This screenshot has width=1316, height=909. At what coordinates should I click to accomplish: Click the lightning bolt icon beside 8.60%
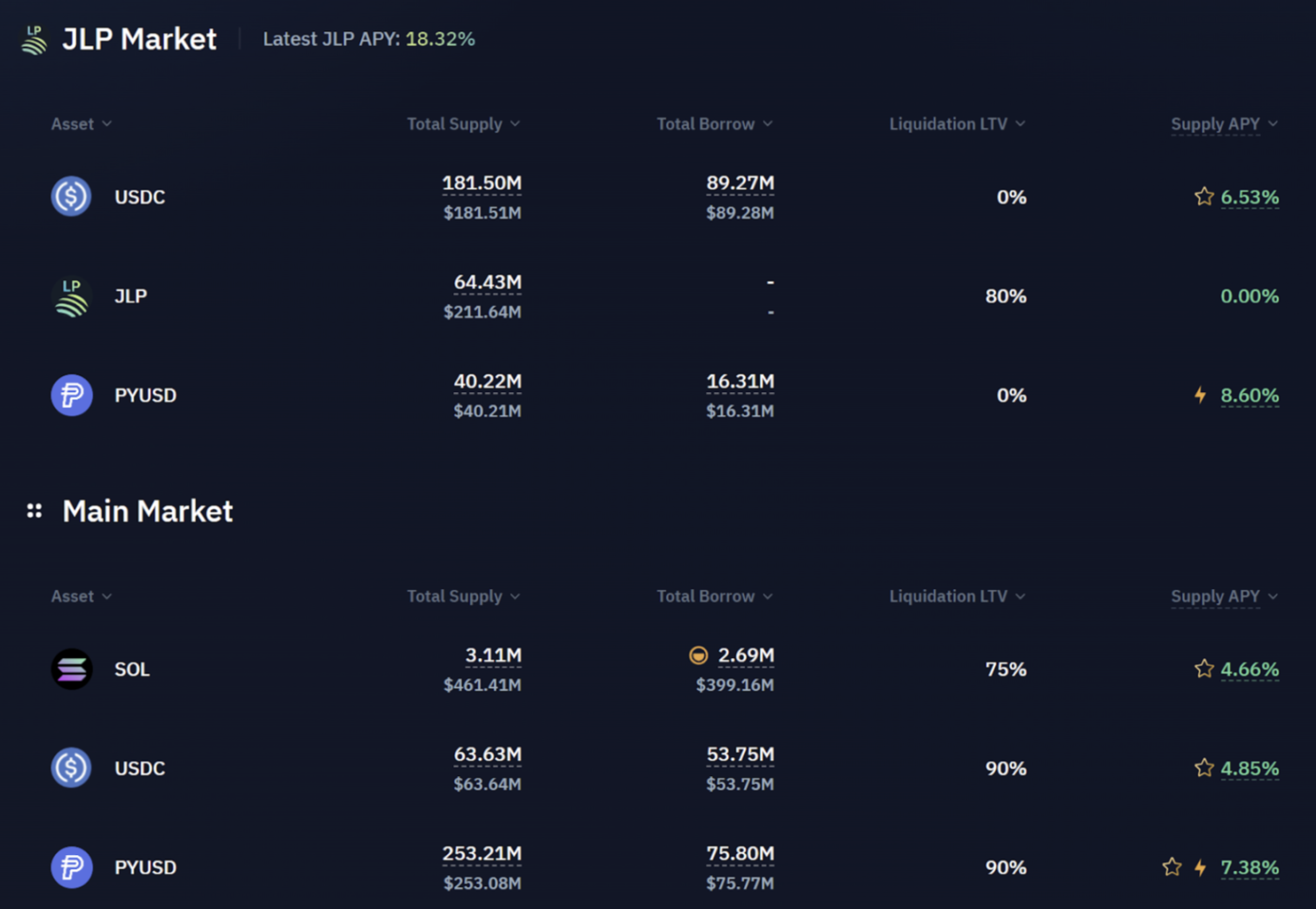1200,395
